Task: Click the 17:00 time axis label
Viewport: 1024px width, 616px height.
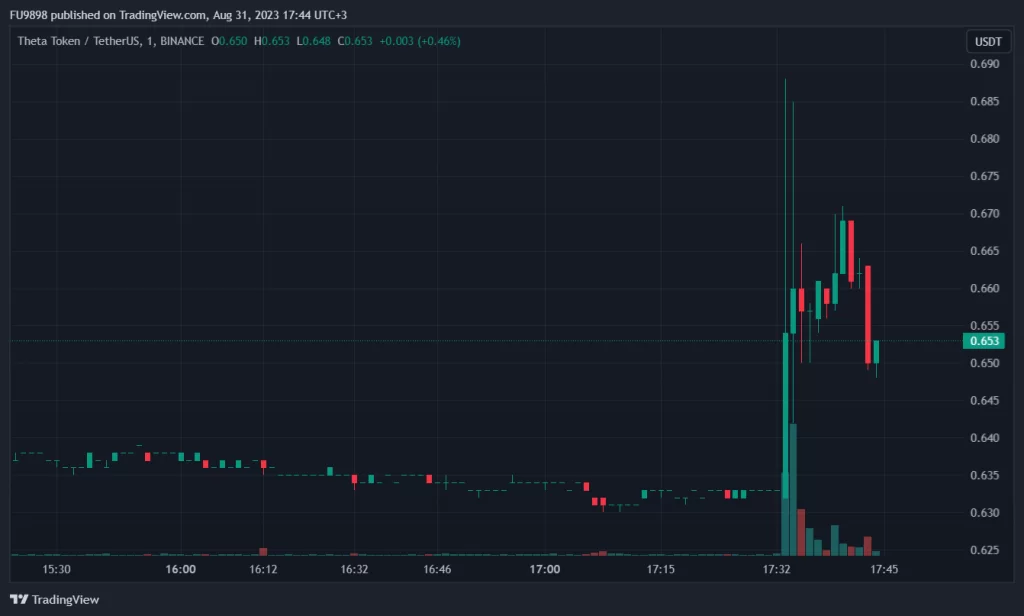Action: click(545, 569)
